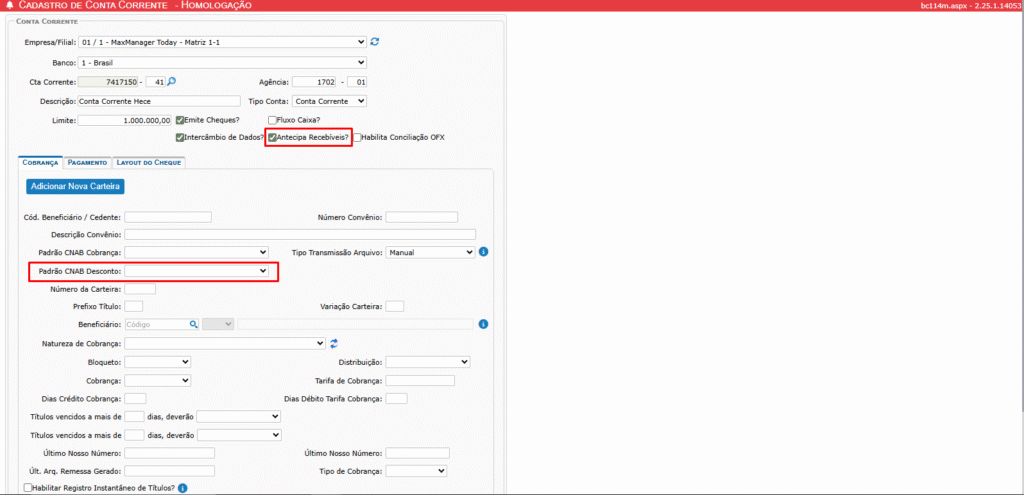Click the bell icon in the title bar

click(x=9, y=6)
